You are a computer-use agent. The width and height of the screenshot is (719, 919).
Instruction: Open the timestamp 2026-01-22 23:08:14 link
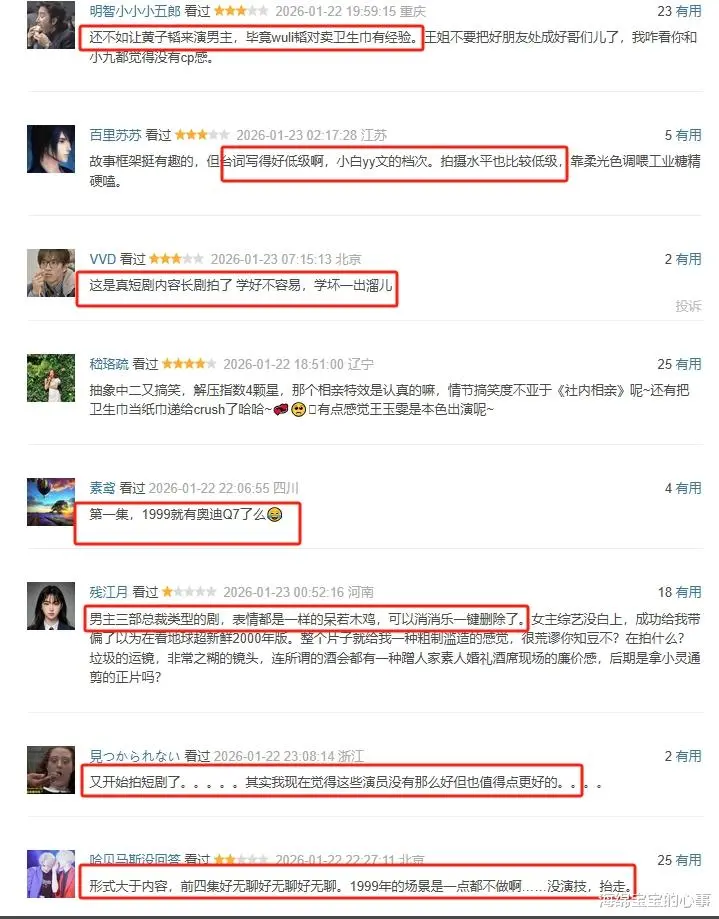[270, 756]
